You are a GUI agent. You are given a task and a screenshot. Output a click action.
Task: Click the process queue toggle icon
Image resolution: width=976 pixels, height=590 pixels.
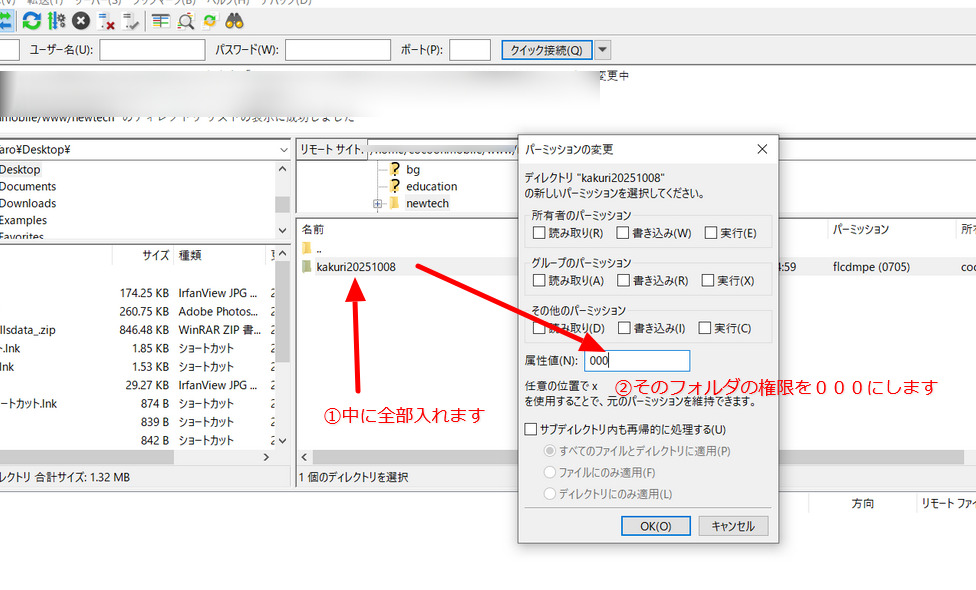56,19
